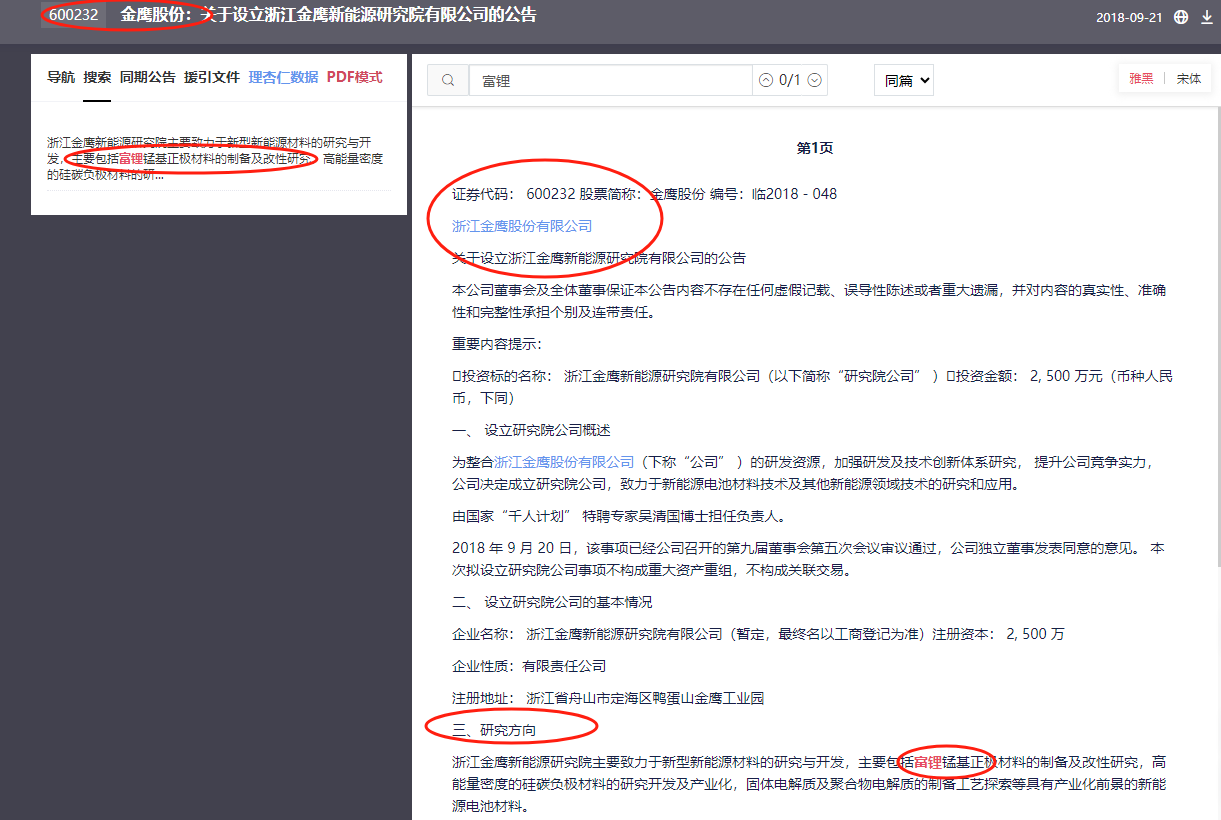Click the 浙江金鹰股份有限公司 link under 证券代码
Viewport: 1221px width, 820px height.
(x=522, y=226)
